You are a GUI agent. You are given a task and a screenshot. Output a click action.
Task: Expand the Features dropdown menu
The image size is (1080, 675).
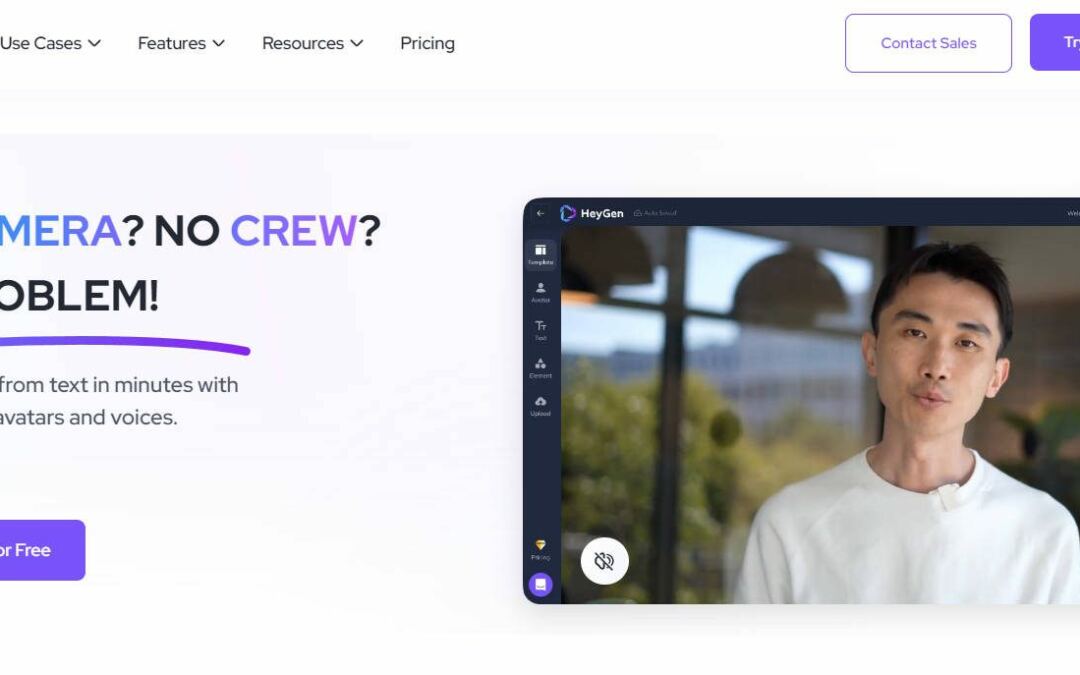click(x=181, y=43)
